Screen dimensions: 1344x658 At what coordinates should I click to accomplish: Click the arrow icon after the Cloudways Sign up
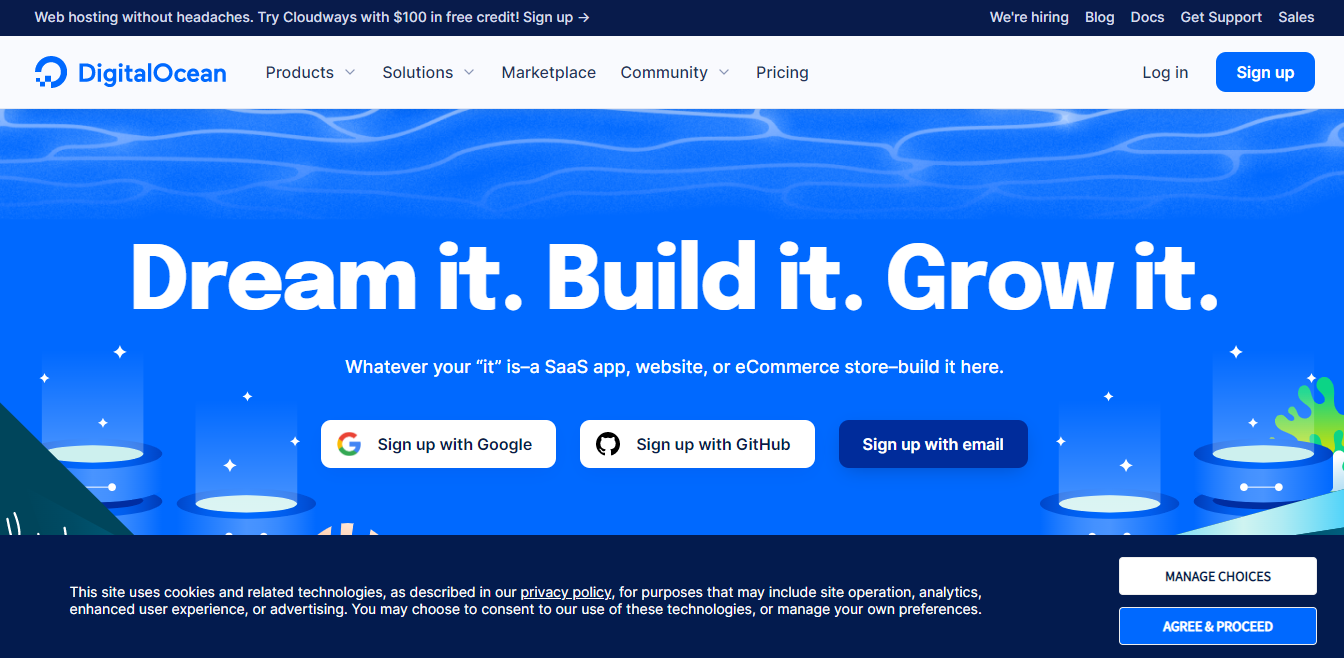(x=582, y=17)
